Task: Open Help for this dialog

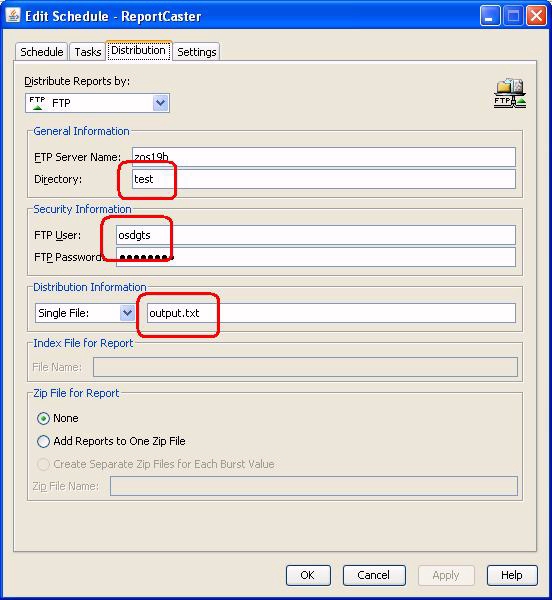Action: click(x=512, y=575)
